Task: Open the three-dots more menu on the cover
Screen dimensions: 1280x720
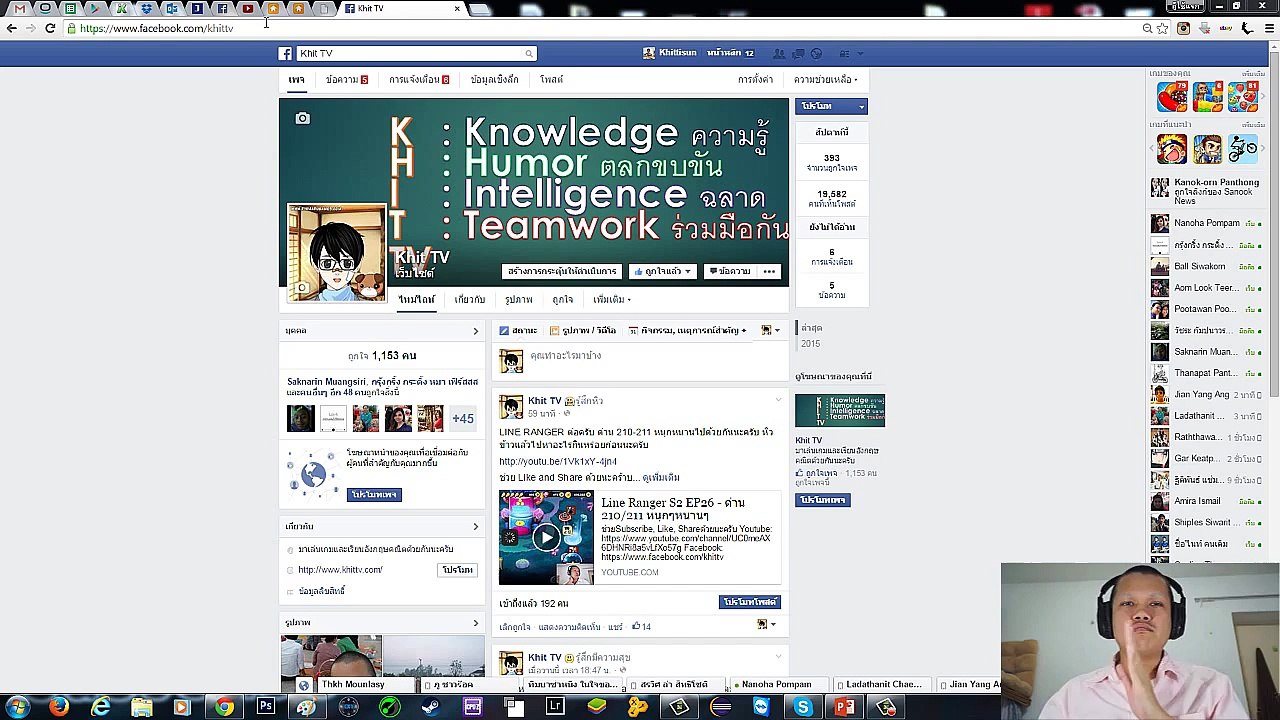Action: tap(769, 271)
